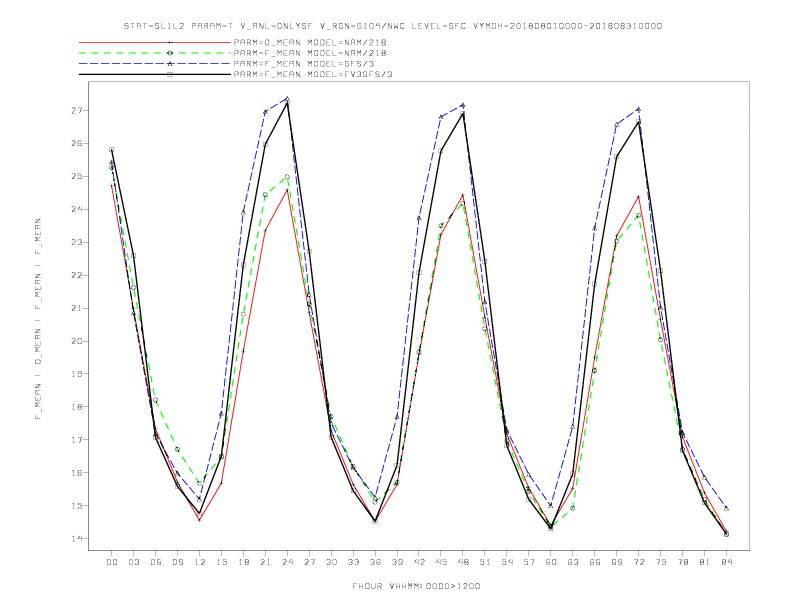Image resolution: width=792 pixels, height=612 pixels.
Task: Click x-axis forecast hour label 12
Action: 200,562
